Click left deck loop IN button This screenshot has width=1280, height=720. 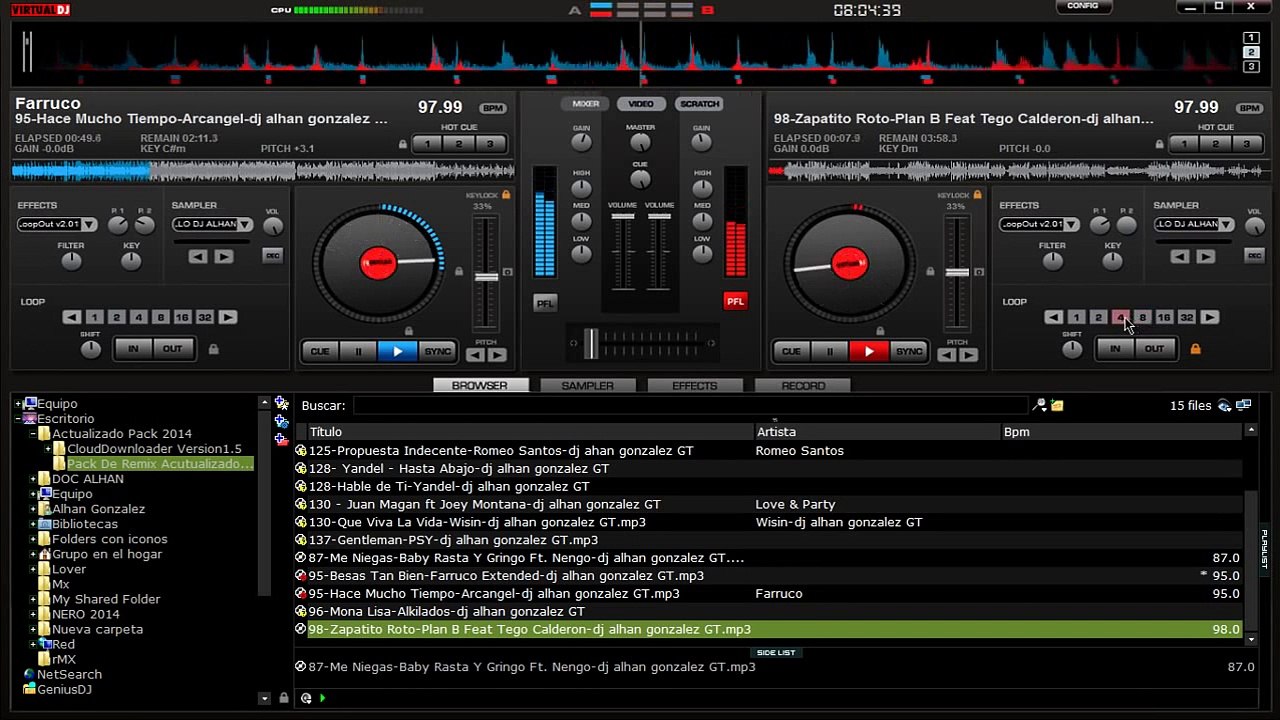coord(133,349)
